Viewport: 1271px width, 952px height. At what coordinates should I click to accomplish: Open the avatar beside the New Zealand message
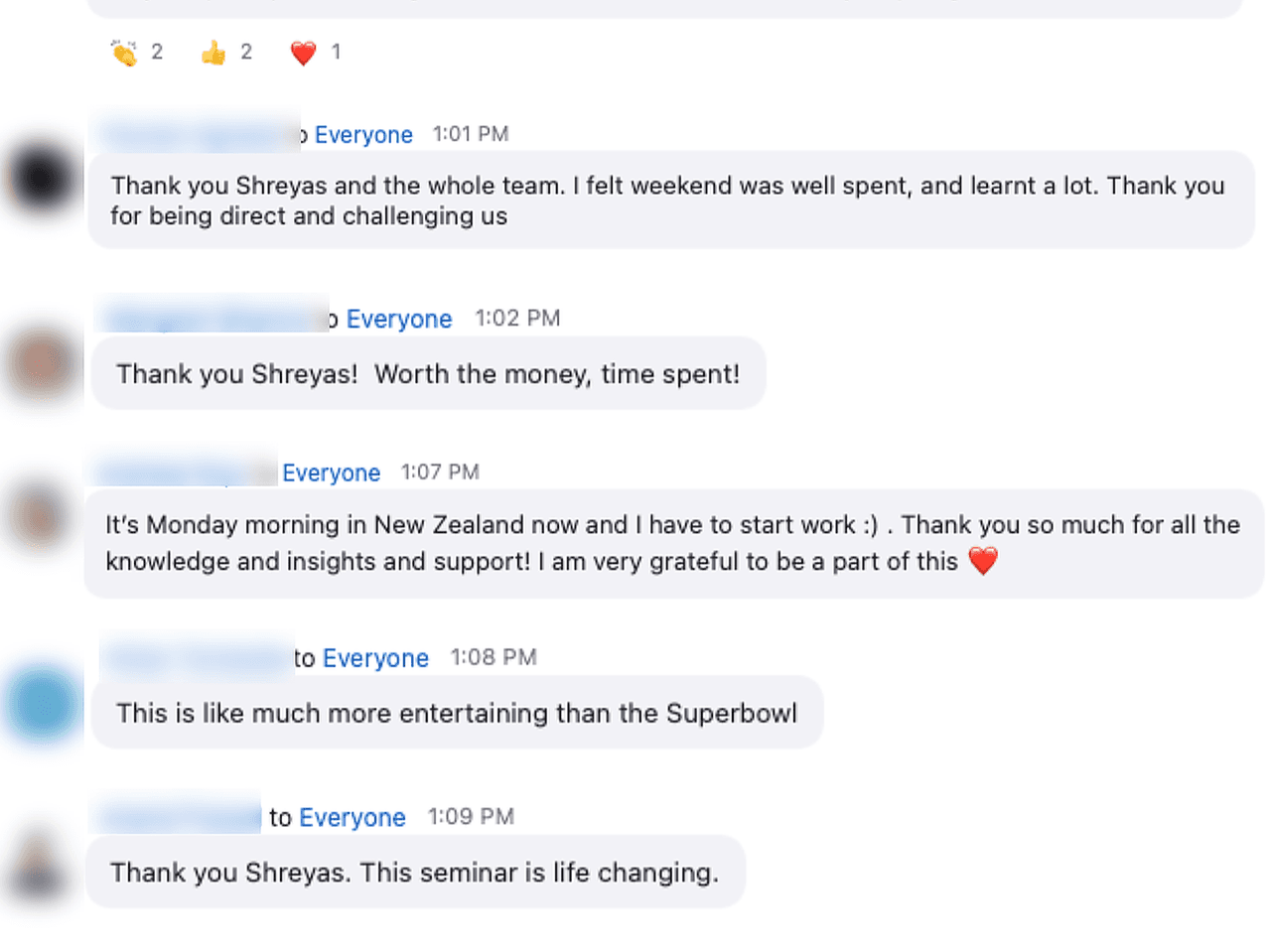coord(41,515)
